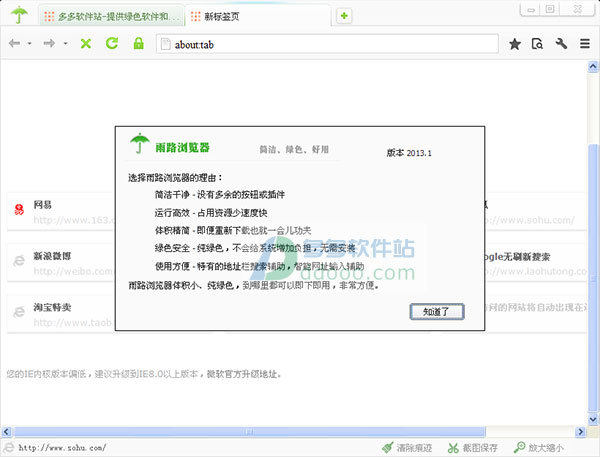Click the about:tab address bar

point(327,44)
